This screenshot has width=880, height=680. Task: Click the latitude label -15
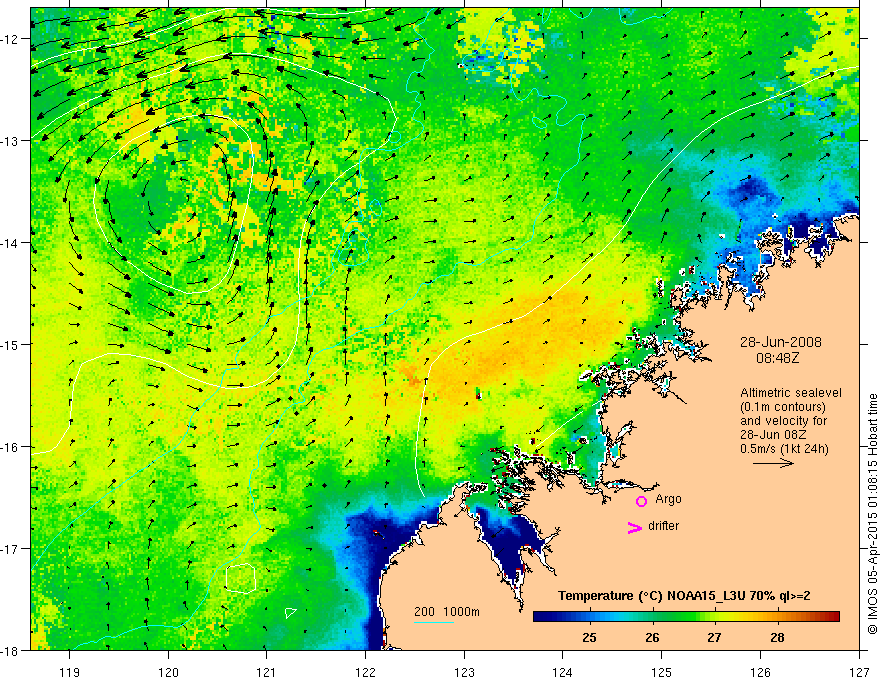(10, 344)
